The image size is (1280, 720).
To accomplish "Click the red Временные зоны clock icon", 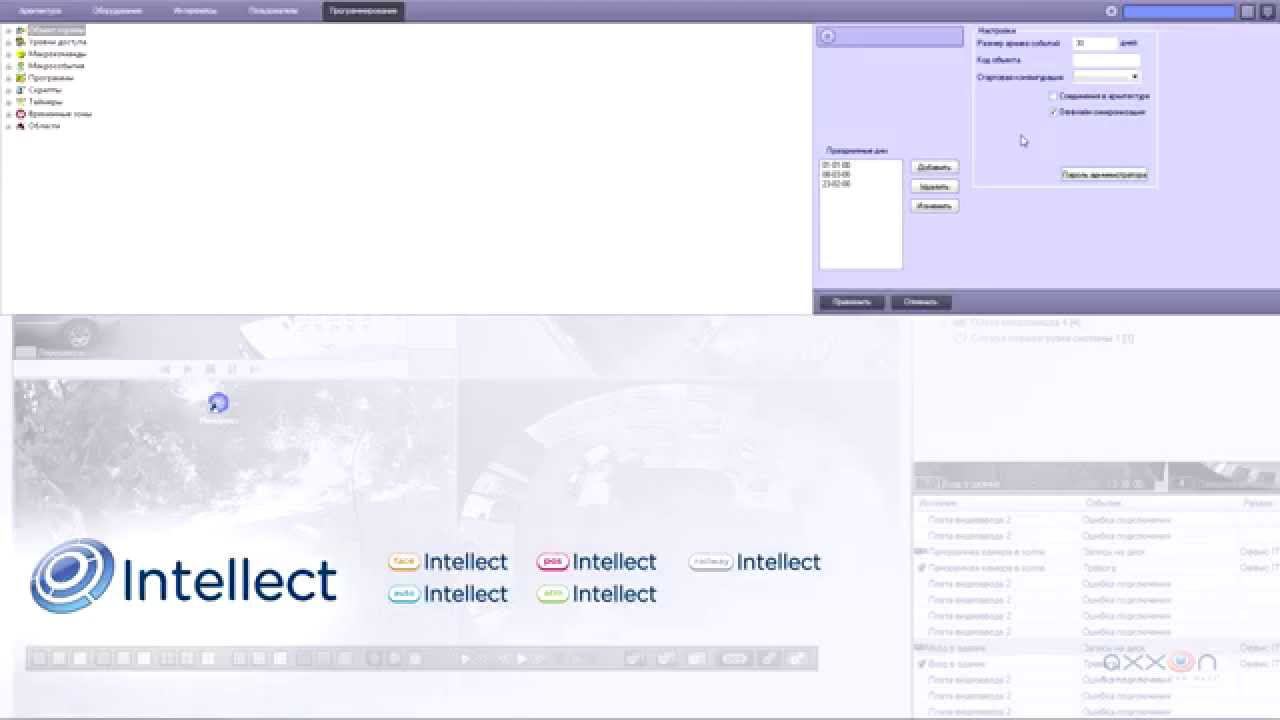I will [20, 114].
